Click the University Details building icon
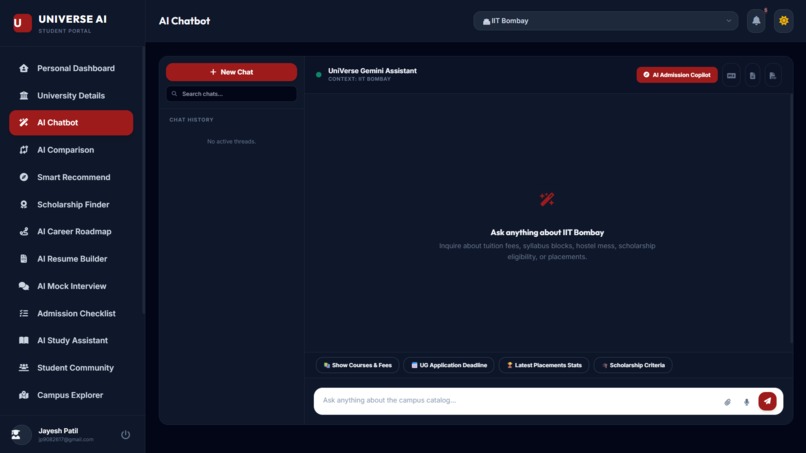Image resolution: width=806 pixels, height=453 pixels. pyautogui.click(x=24, y=95)
